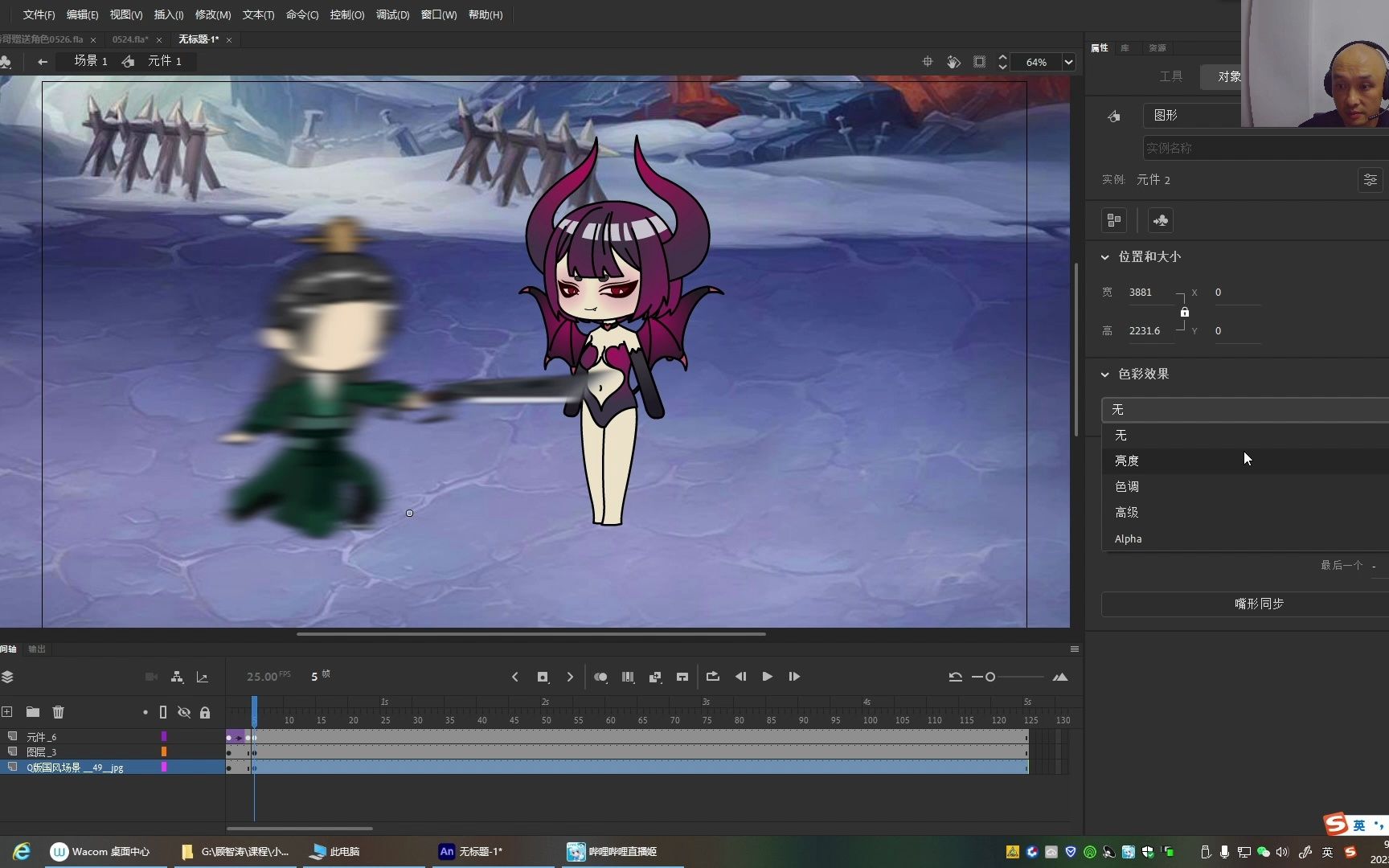Click the swap symbol icon
The height and width of the screenshot is (868, 1389).
[1161, 220]
